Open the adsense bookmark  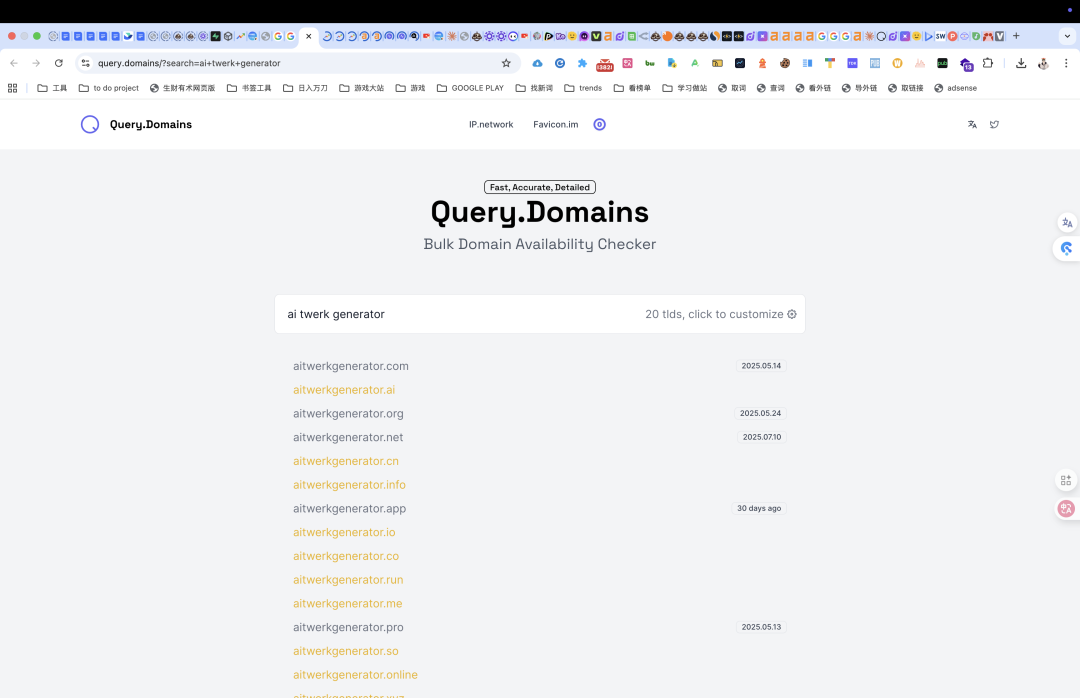click(955, 88)
